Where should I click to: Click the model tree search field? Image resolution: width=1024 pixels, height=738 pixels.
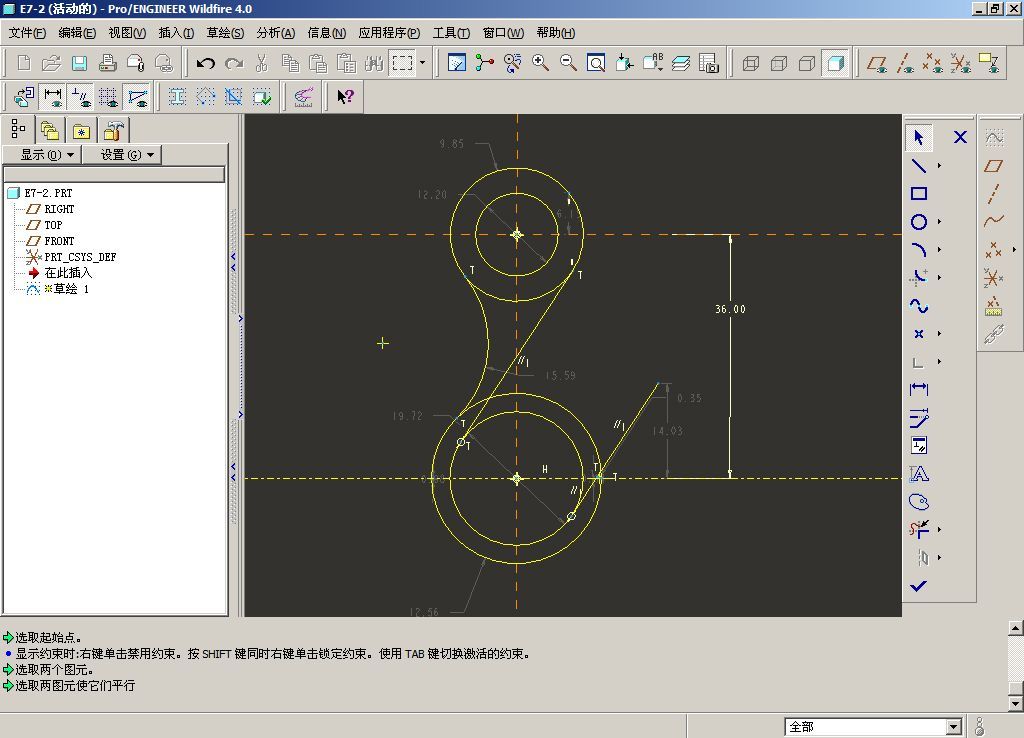tap(114, 174)
